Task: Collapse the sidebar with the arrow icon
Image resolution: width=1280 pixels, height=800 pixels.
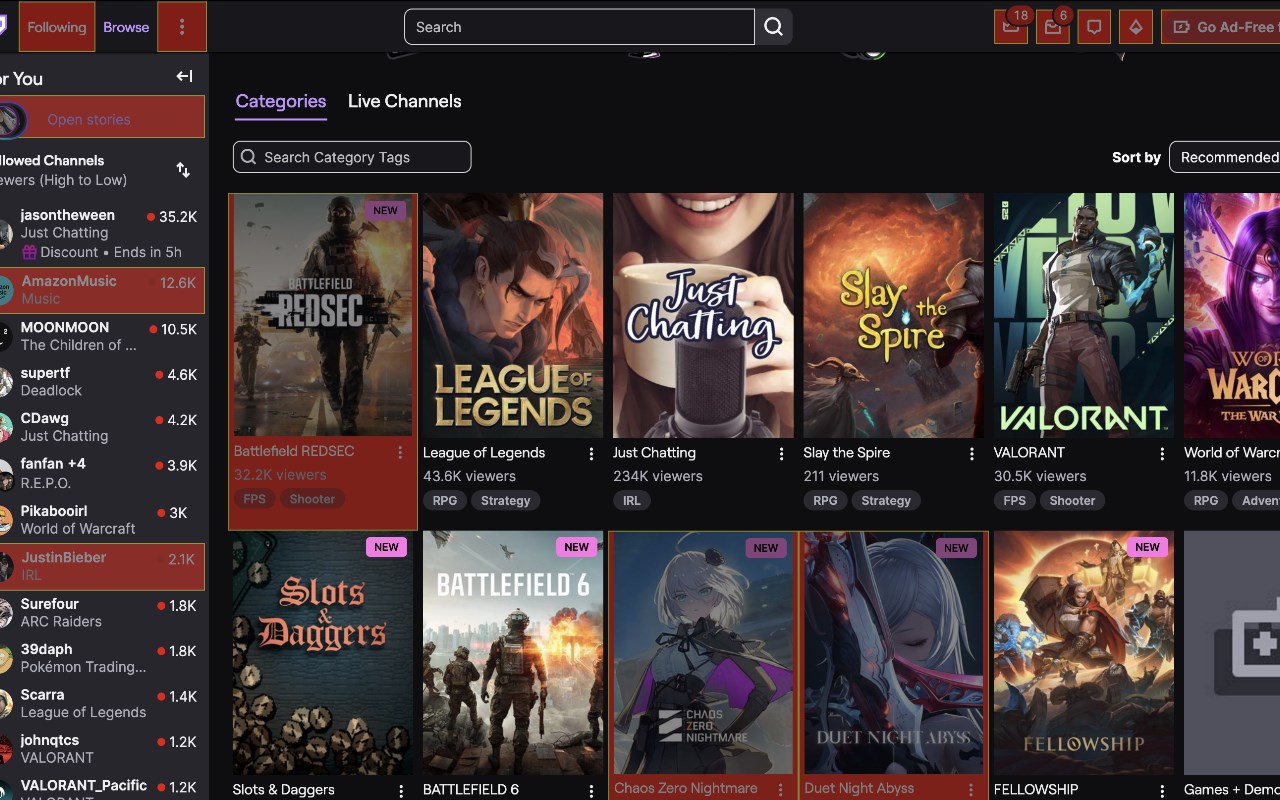Action: click(184, 77)
